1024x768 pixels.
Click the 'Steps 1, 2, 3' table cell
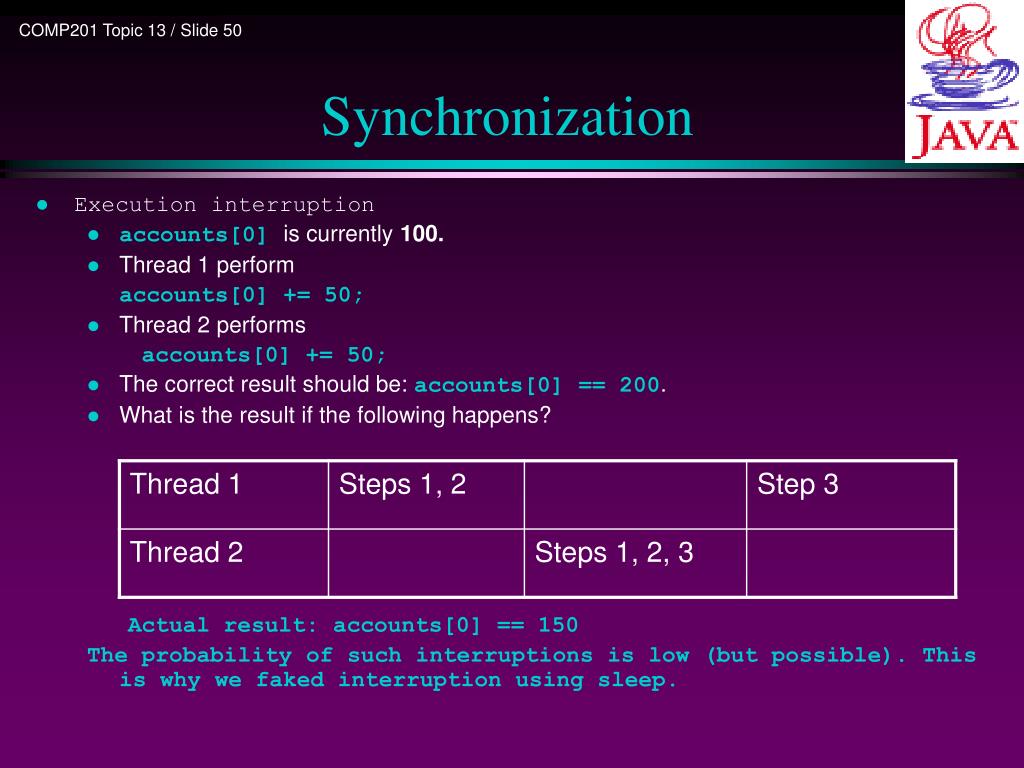635,563
